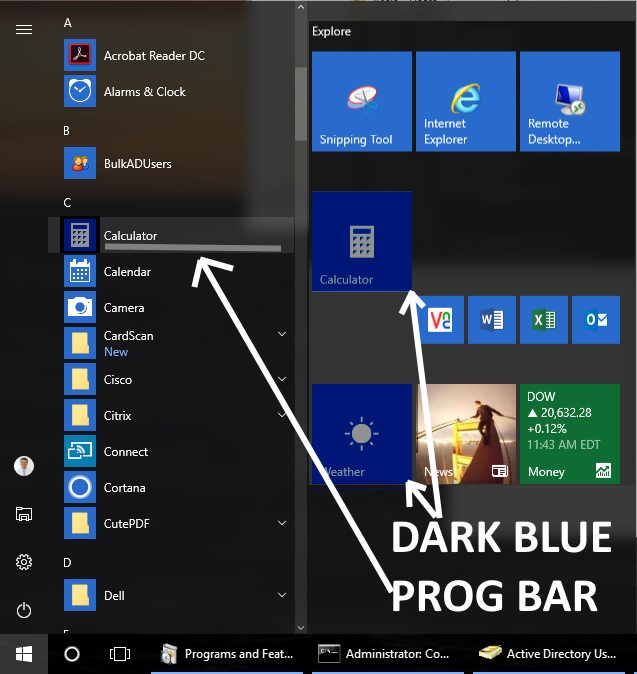Viewport: 637px width, 674px height.
Task: Click the Windows Start button
Action: point(24,654)
